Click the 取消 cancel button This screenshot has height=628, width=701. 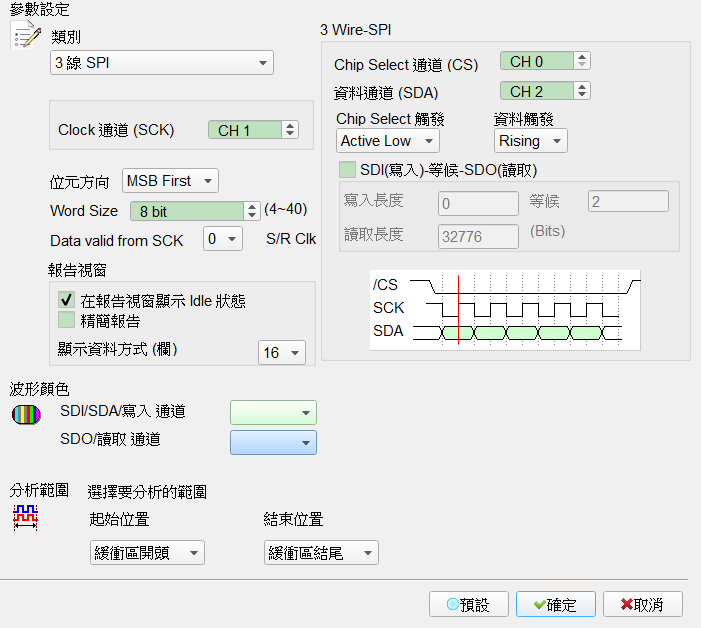[642, 604]
